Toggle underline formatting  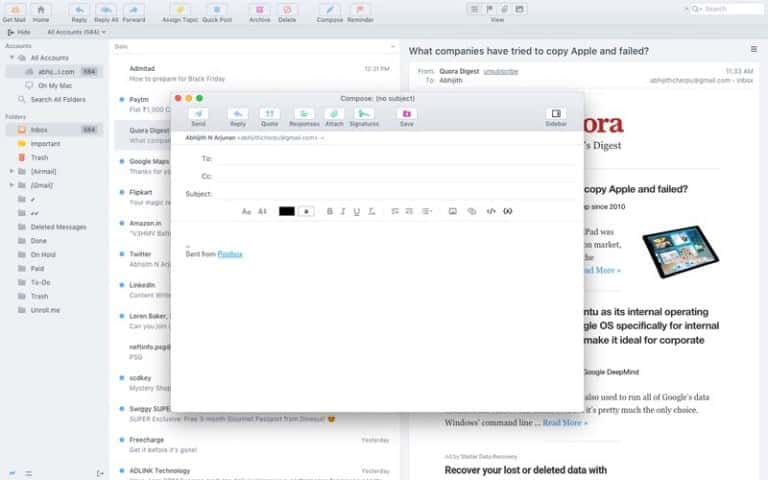[357, 212]
